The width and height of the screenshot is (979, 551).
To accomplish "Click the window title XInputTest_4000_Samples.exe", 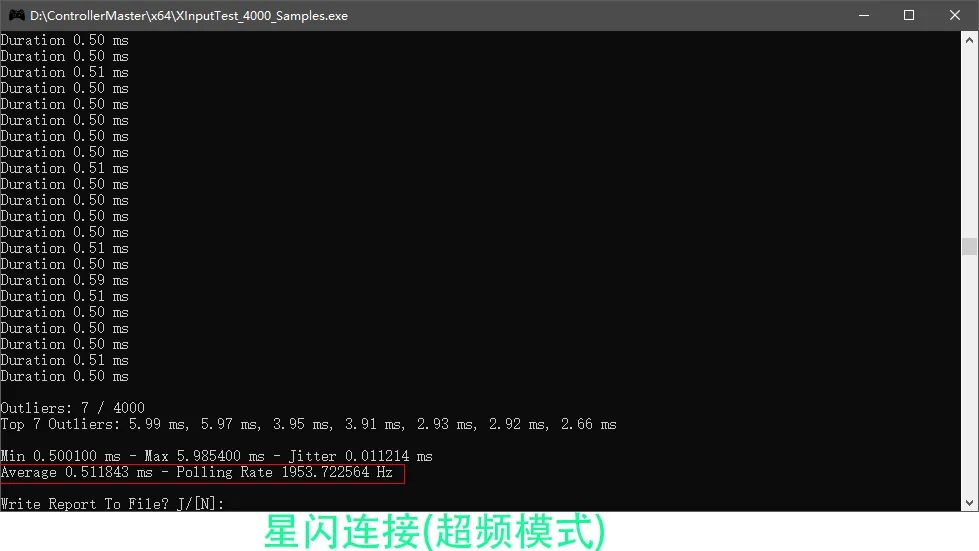I will pos(189,16).
